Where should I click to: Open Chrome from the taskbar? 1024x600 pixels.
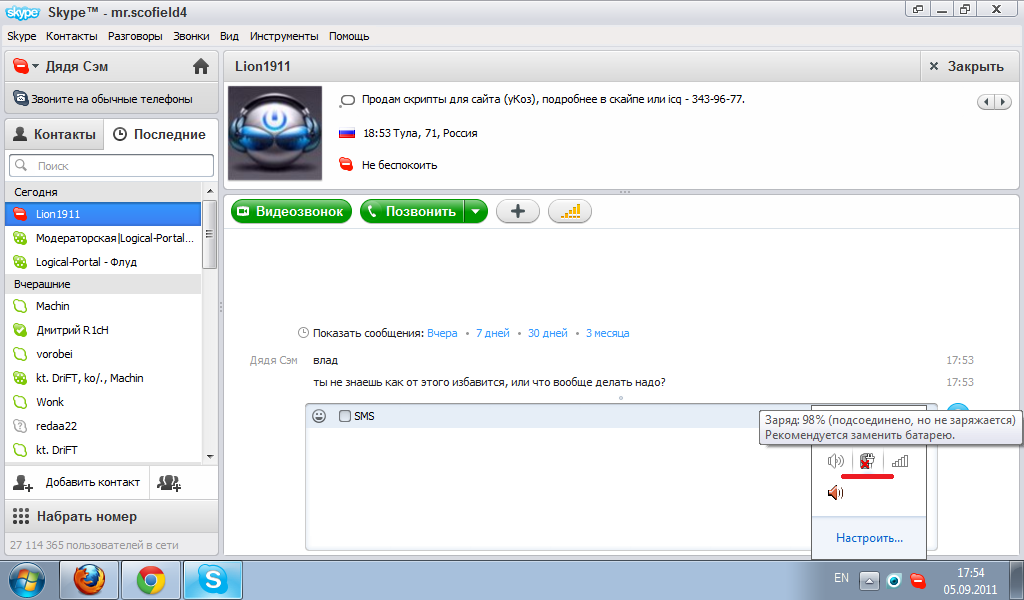click(151, 580)
